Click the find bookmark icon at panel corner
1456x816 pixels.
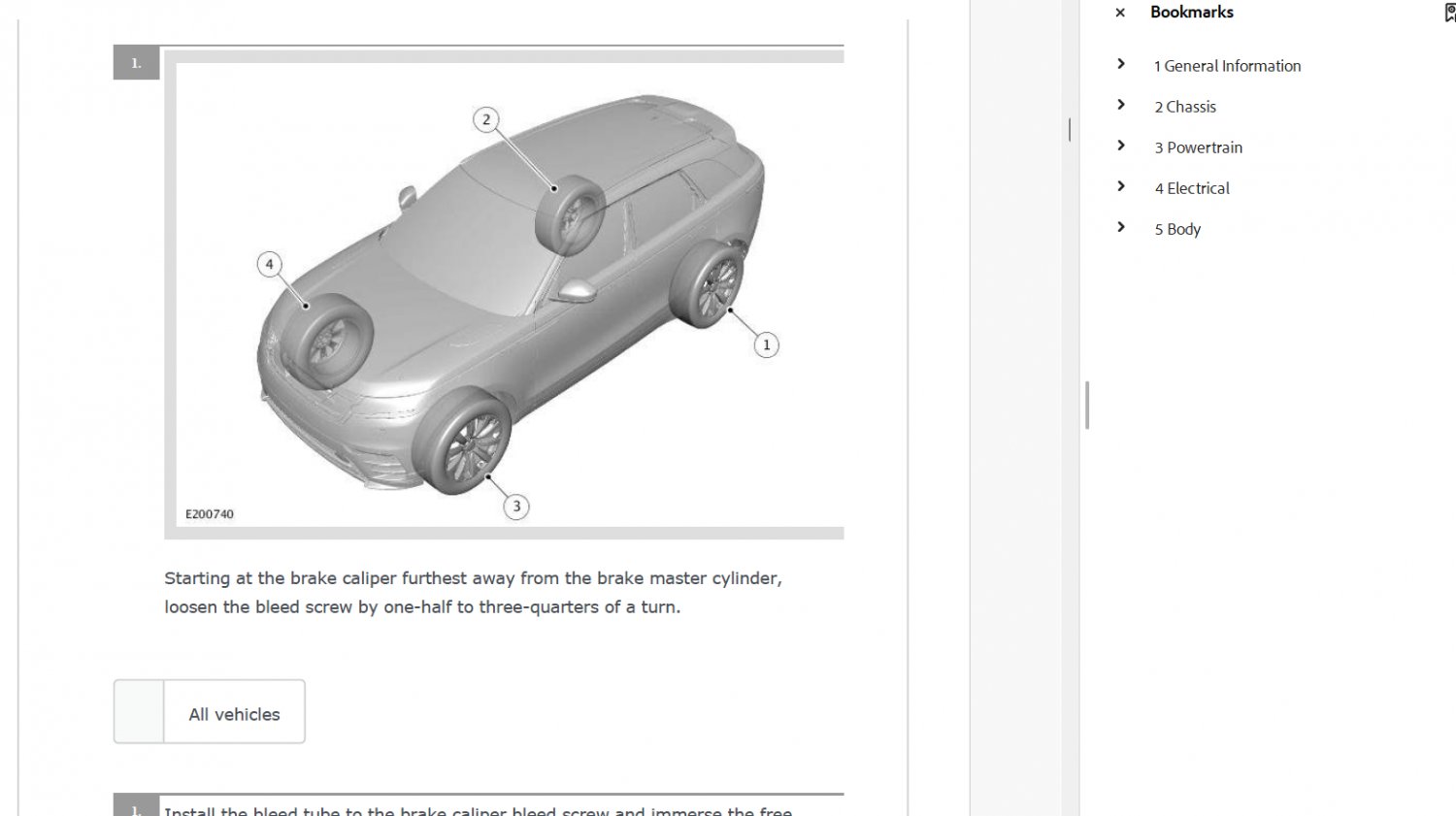pyautogui.click(x=1449, y=13)
